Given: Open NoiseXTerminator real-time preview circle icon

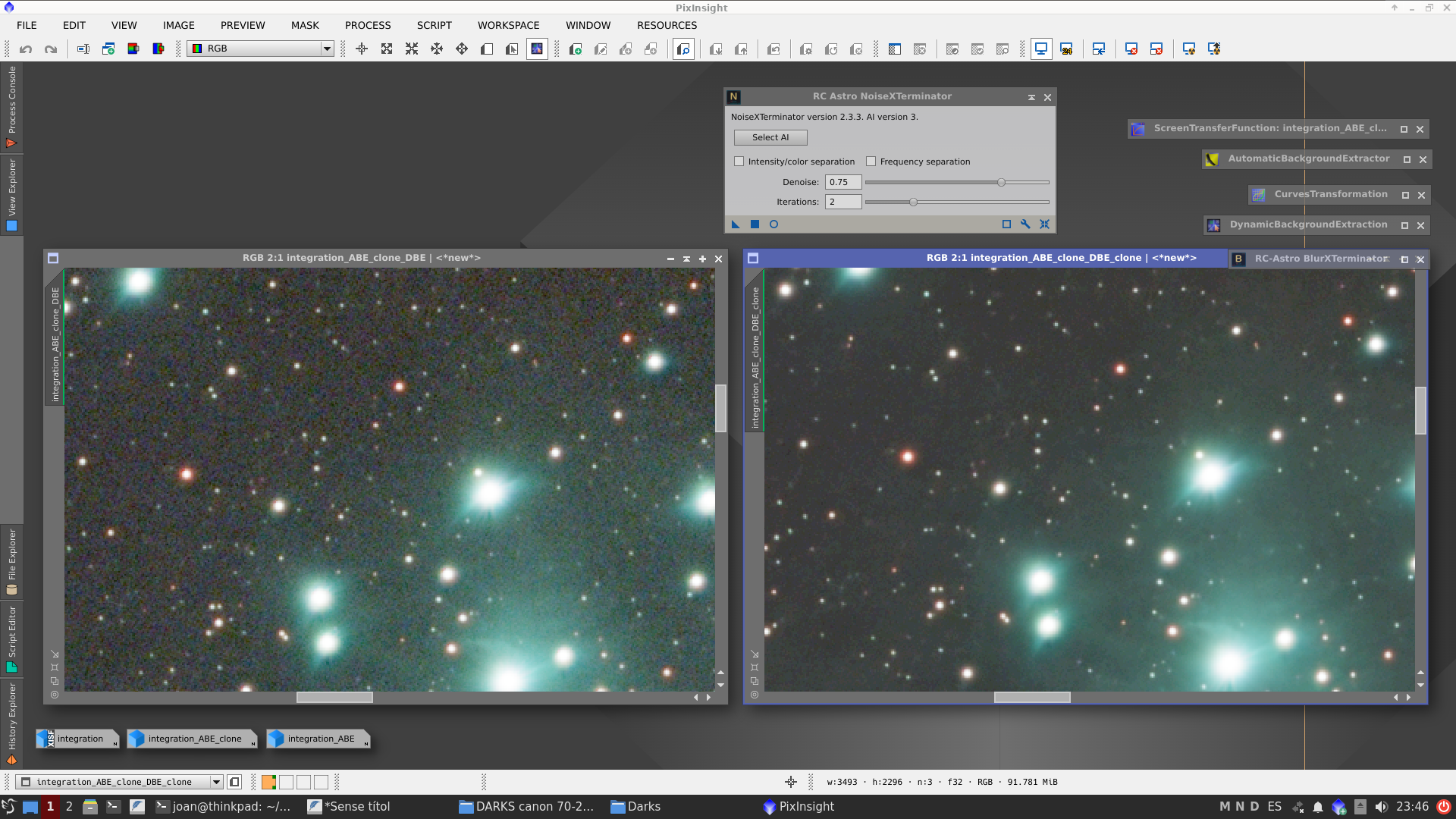Looking at the screenshot, I should (773, 224).
